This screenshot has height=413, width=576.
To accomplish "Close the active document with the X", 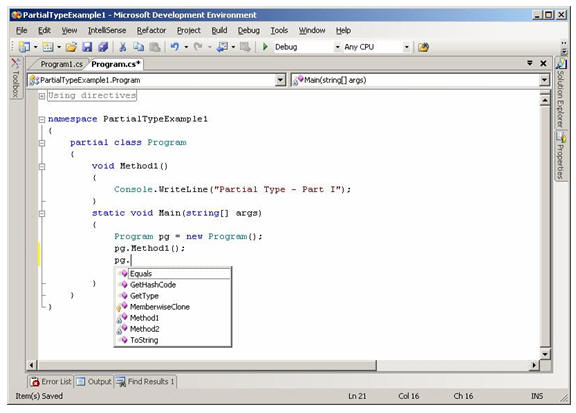I will coord(543,64).
